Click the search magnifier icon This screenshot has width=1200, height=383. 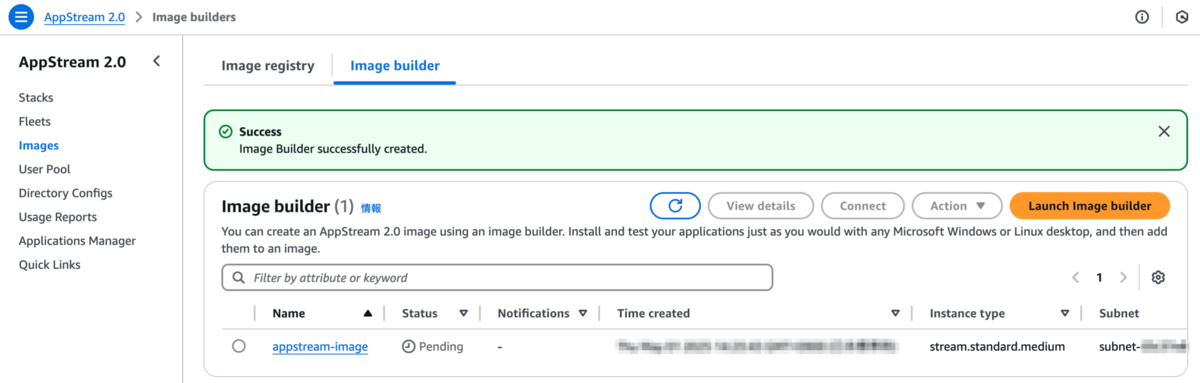238,277
